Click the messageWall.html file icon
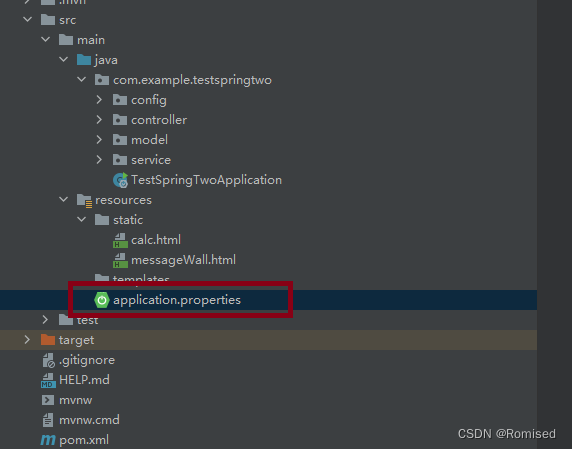Screen dimensions: 572x449 (120, 260)
